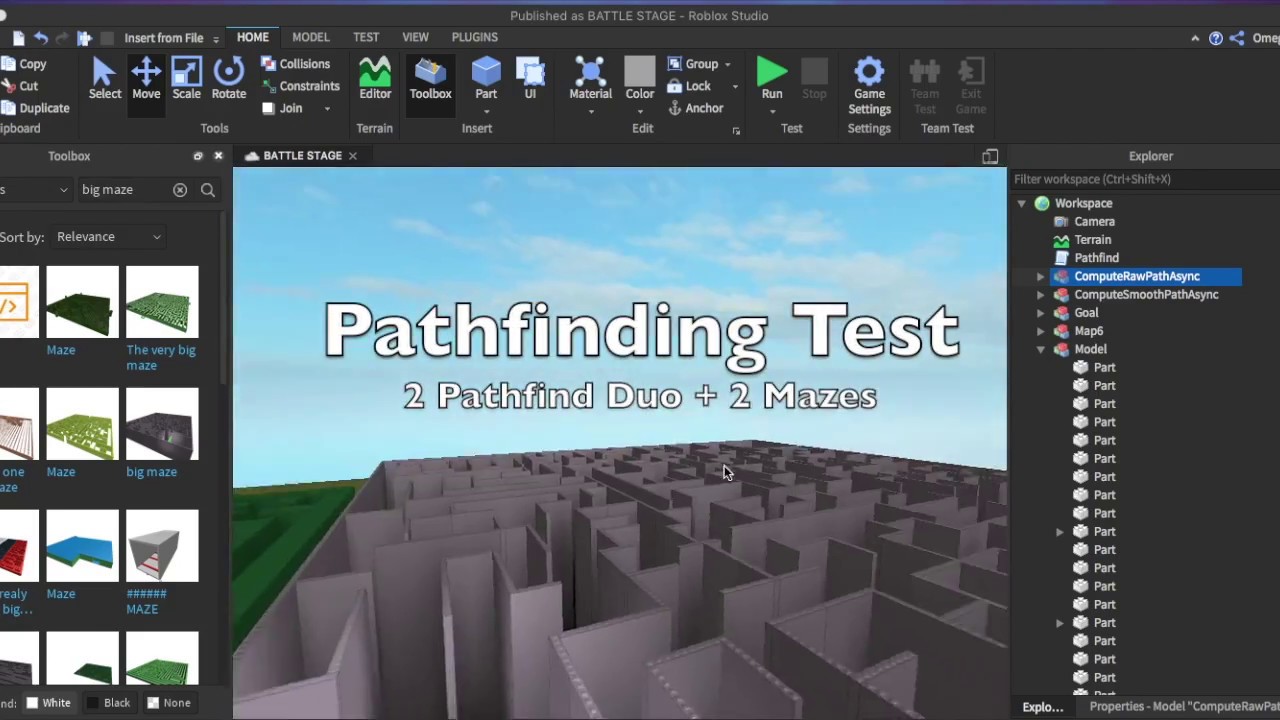1280x720 pixels.
Task: Toggle Anchor on selection
Action: [x=695, y=108]
